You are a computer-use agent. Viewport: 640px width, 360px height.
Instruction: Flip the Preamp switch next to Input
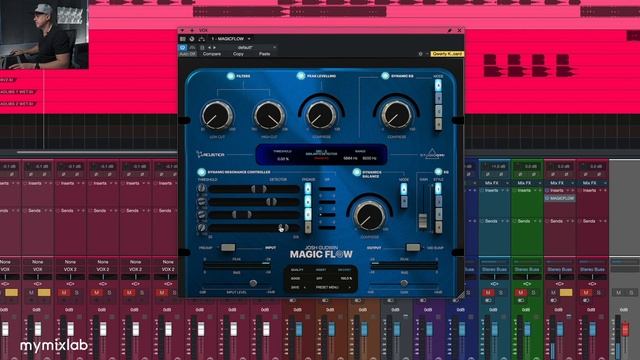[228, 248]
